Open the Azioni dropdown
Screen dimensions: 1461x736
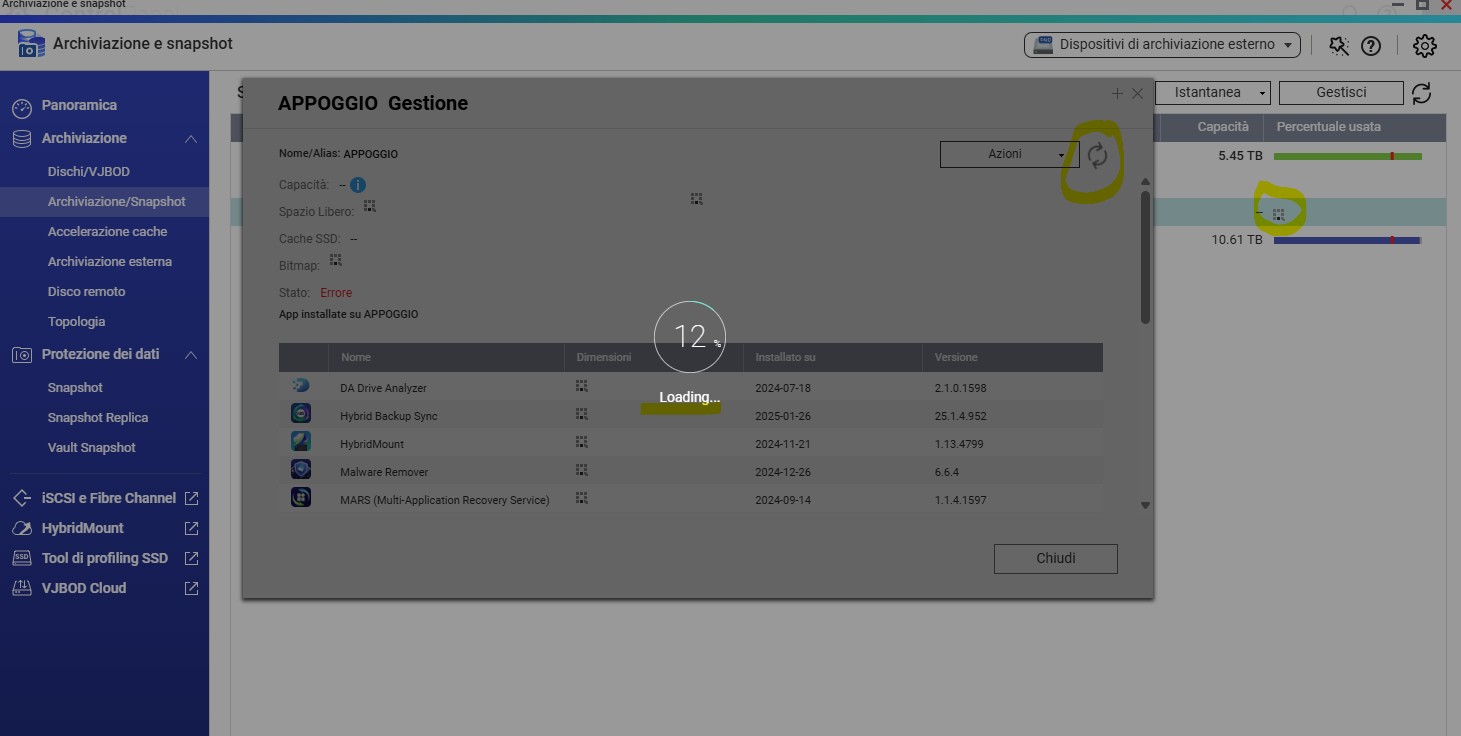click(x=1009, y=154)
